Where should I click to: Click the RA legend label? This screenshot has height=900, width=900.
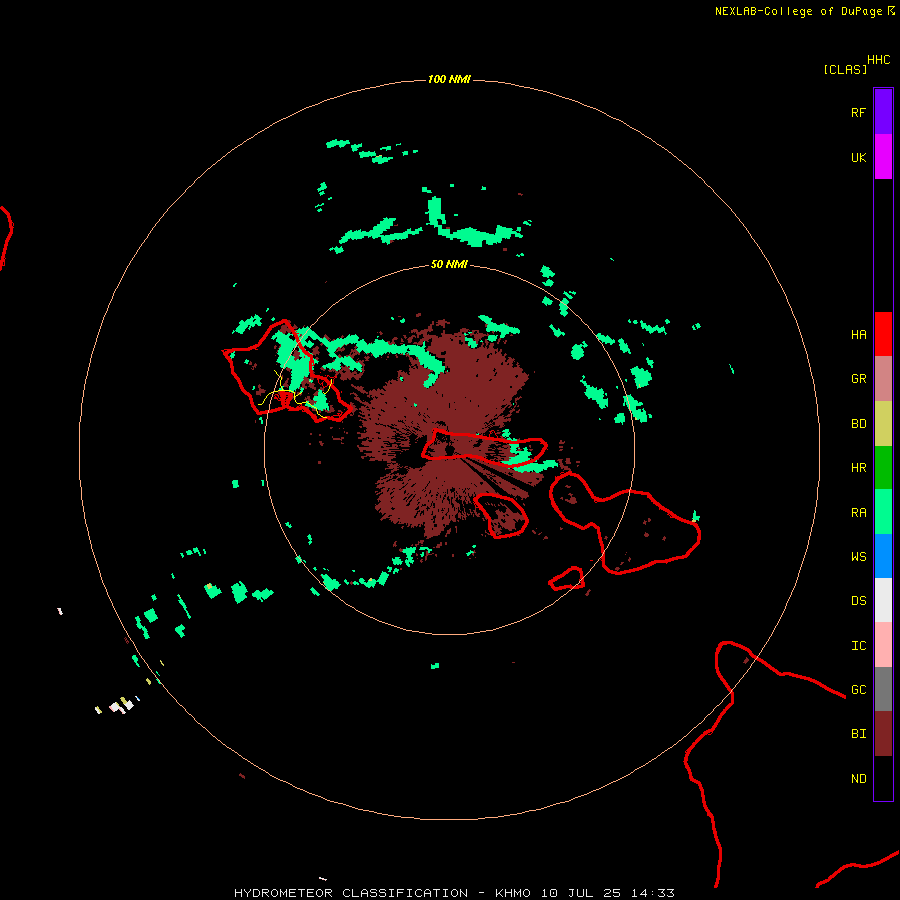(858, 513)
